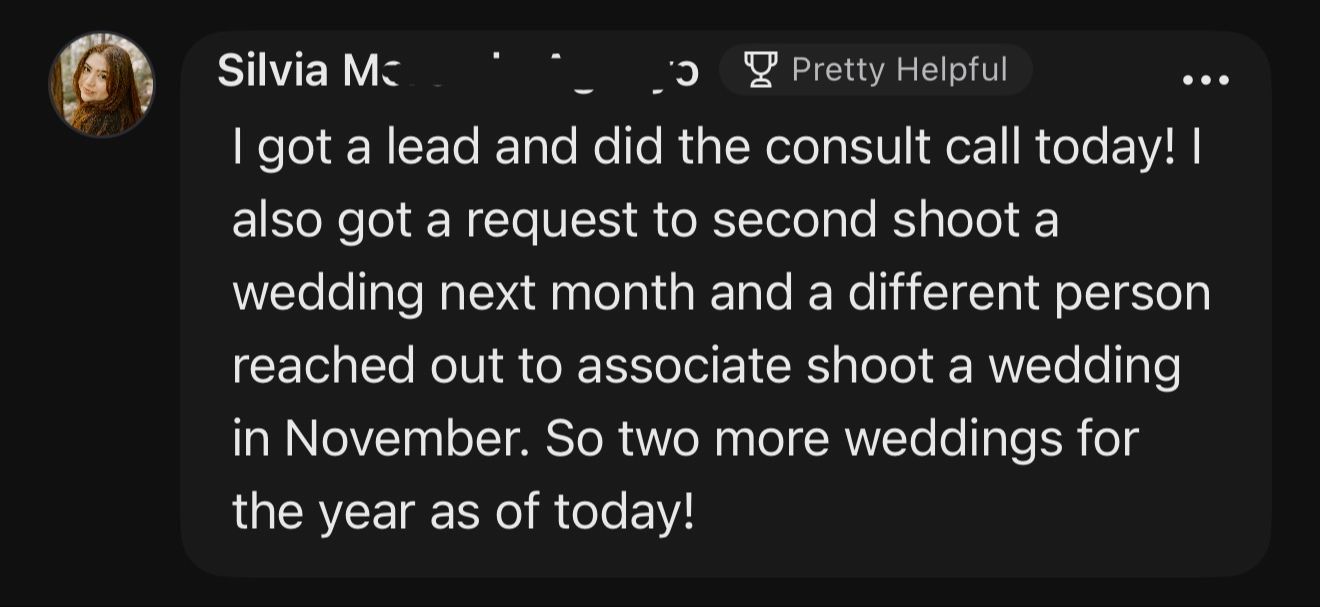
Task: Click the word "for" ending the fifth line
Action: coord(1109,440)
